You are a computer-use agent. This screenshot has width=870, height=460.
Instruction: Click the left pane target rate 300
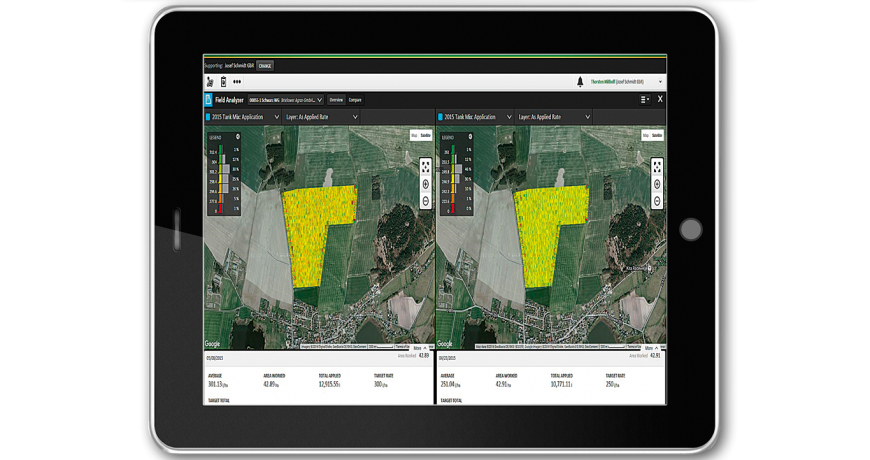(x=380, y=385)
